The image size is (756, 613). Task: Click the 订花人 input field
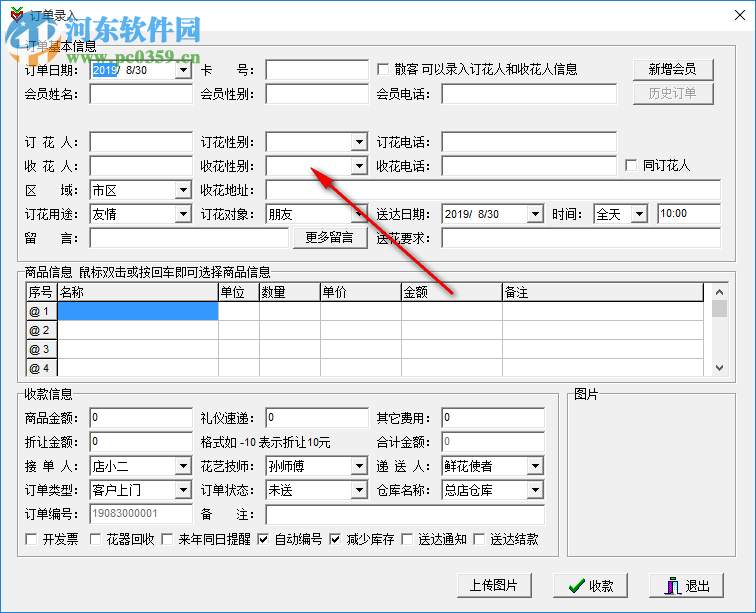tap(141, 142)
